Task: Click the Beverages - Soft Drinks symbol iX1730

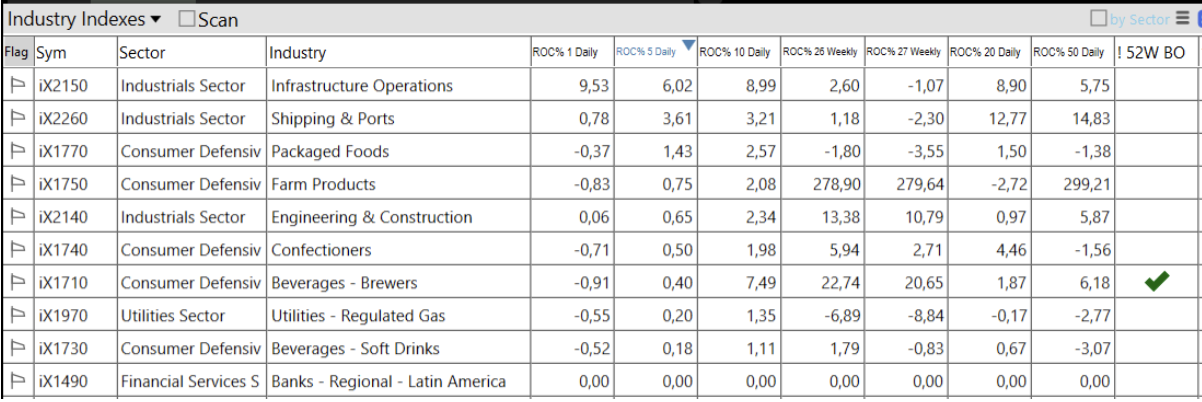Action: pos(64,349)
